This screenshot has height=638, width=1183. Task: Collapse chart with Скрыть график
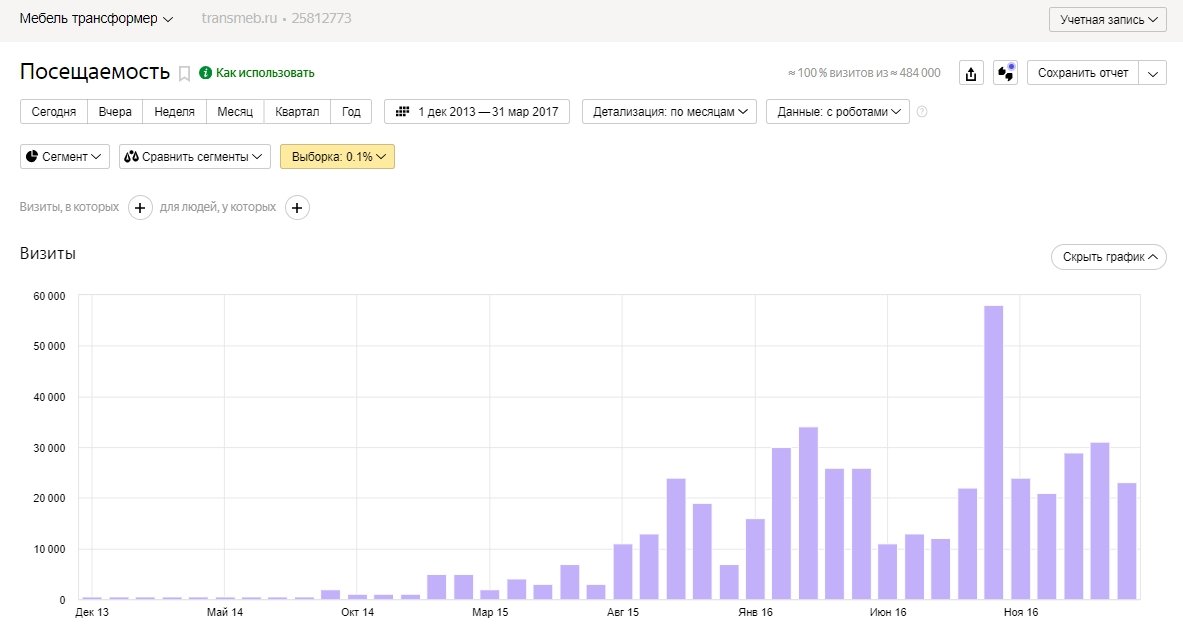pos(1108,257)
